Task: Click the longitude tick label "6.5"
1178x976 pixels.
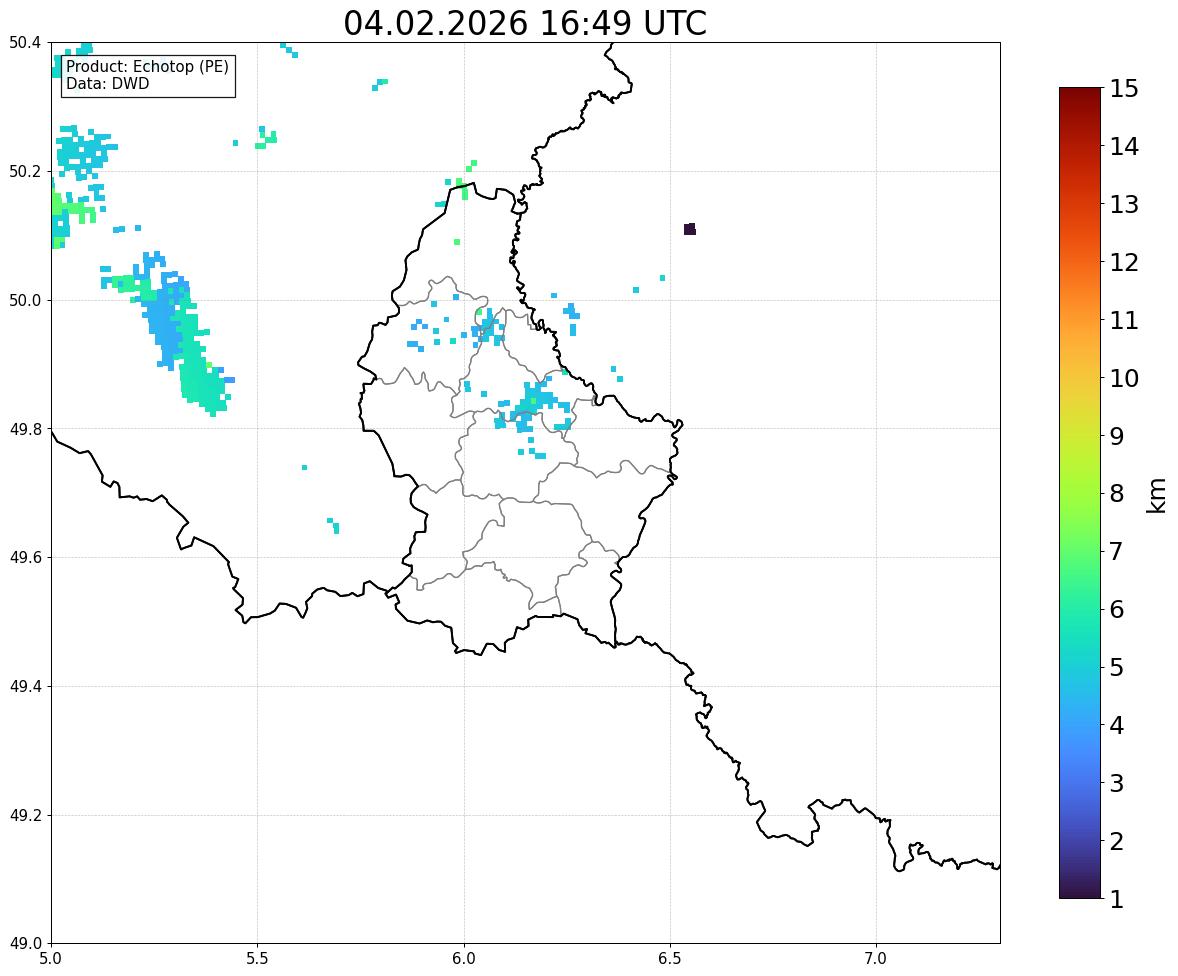Action: click(670, 959)
